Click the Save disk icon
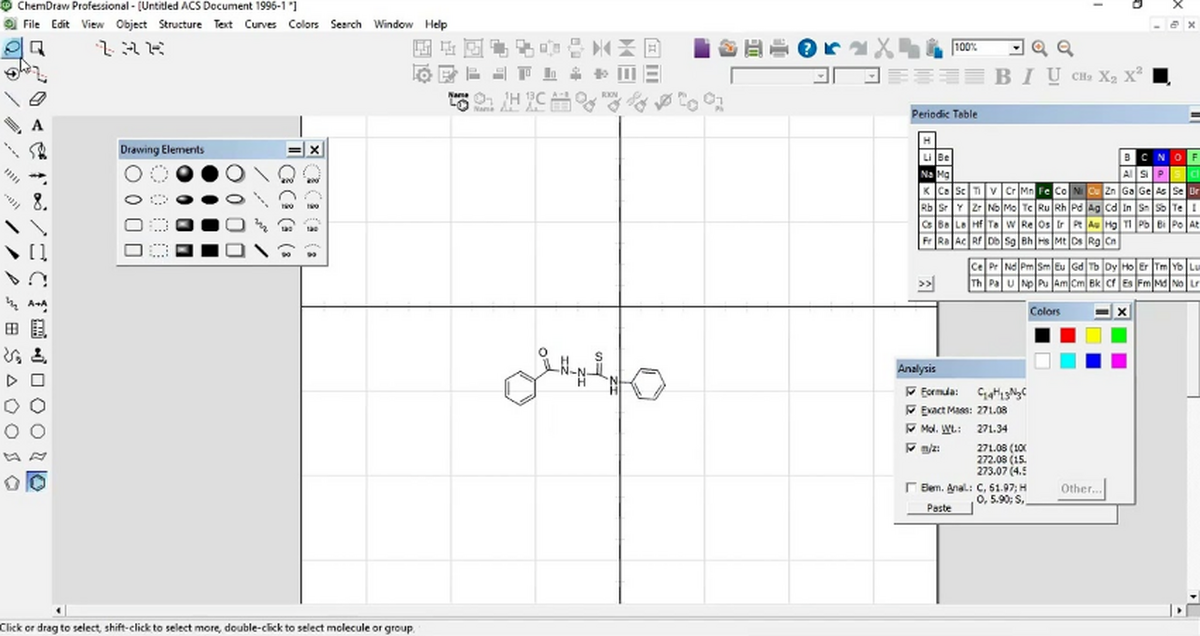 [754, 47]
